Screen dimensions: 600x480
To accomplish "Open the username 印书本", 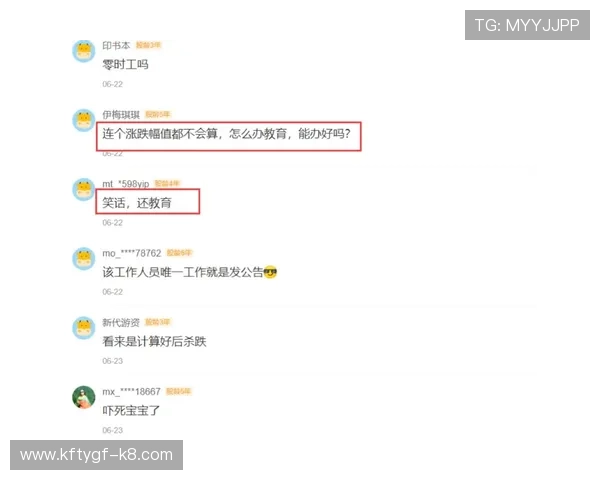I will click(116, 46).
